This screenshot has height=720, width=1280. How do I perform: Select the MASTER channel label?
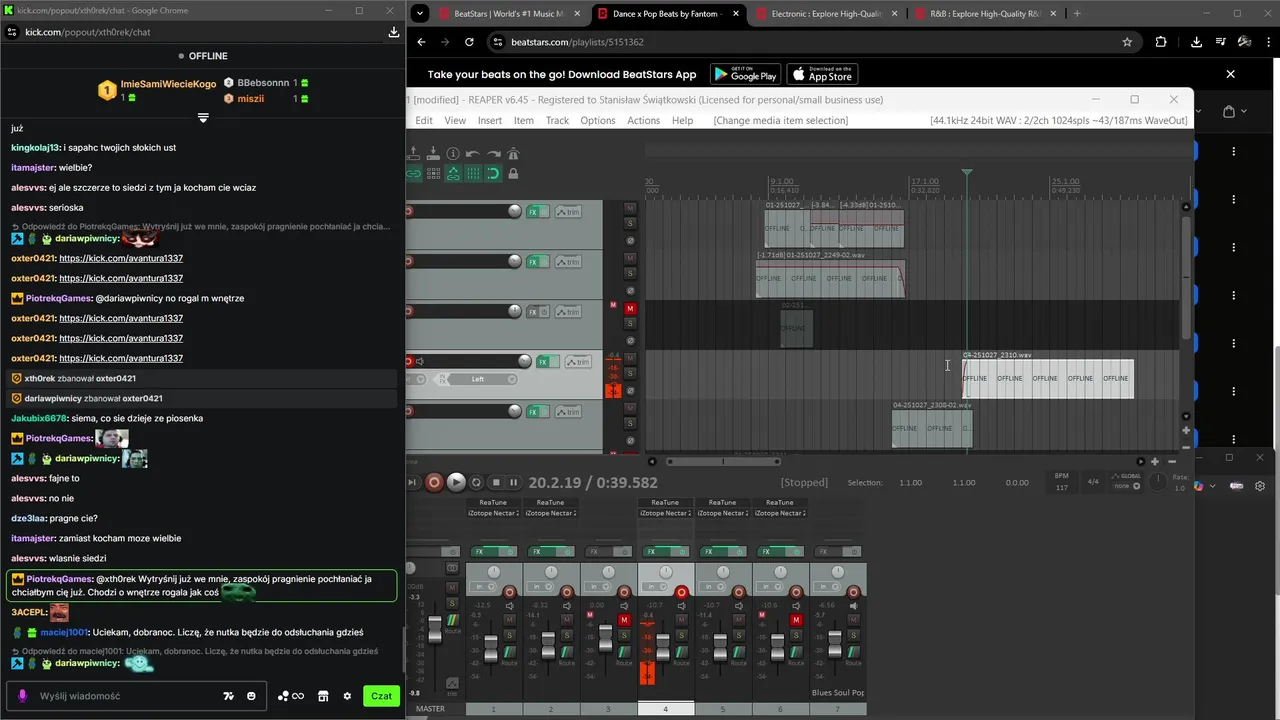(430, 709)
